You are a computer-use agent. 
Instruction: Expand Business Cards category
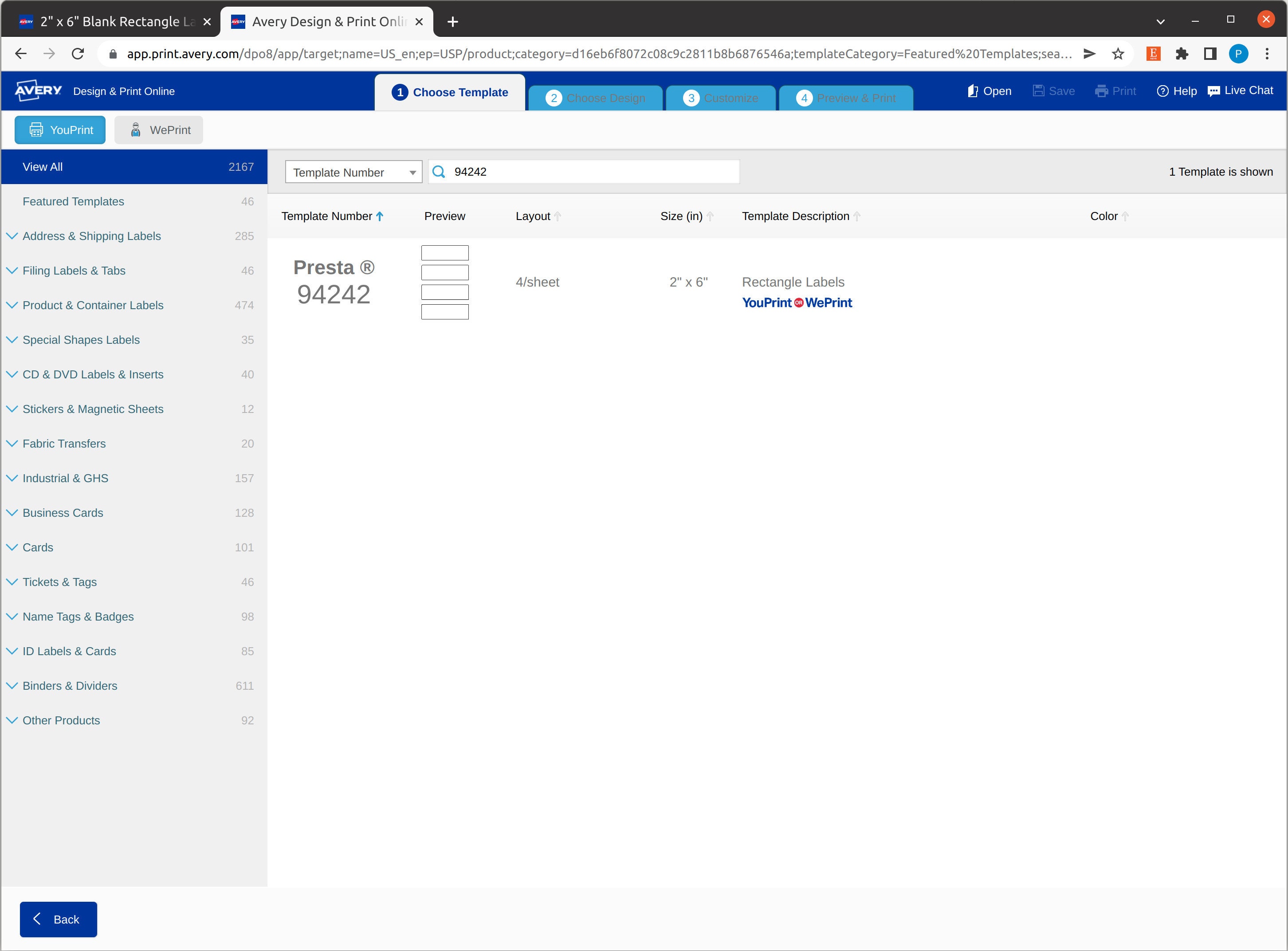(x=12, y=512)
